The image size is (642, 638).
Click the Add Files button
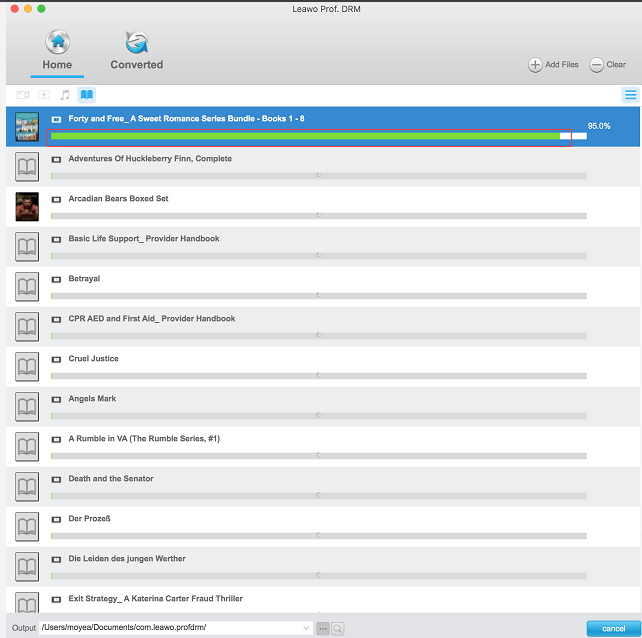click(x=553, y=65)
